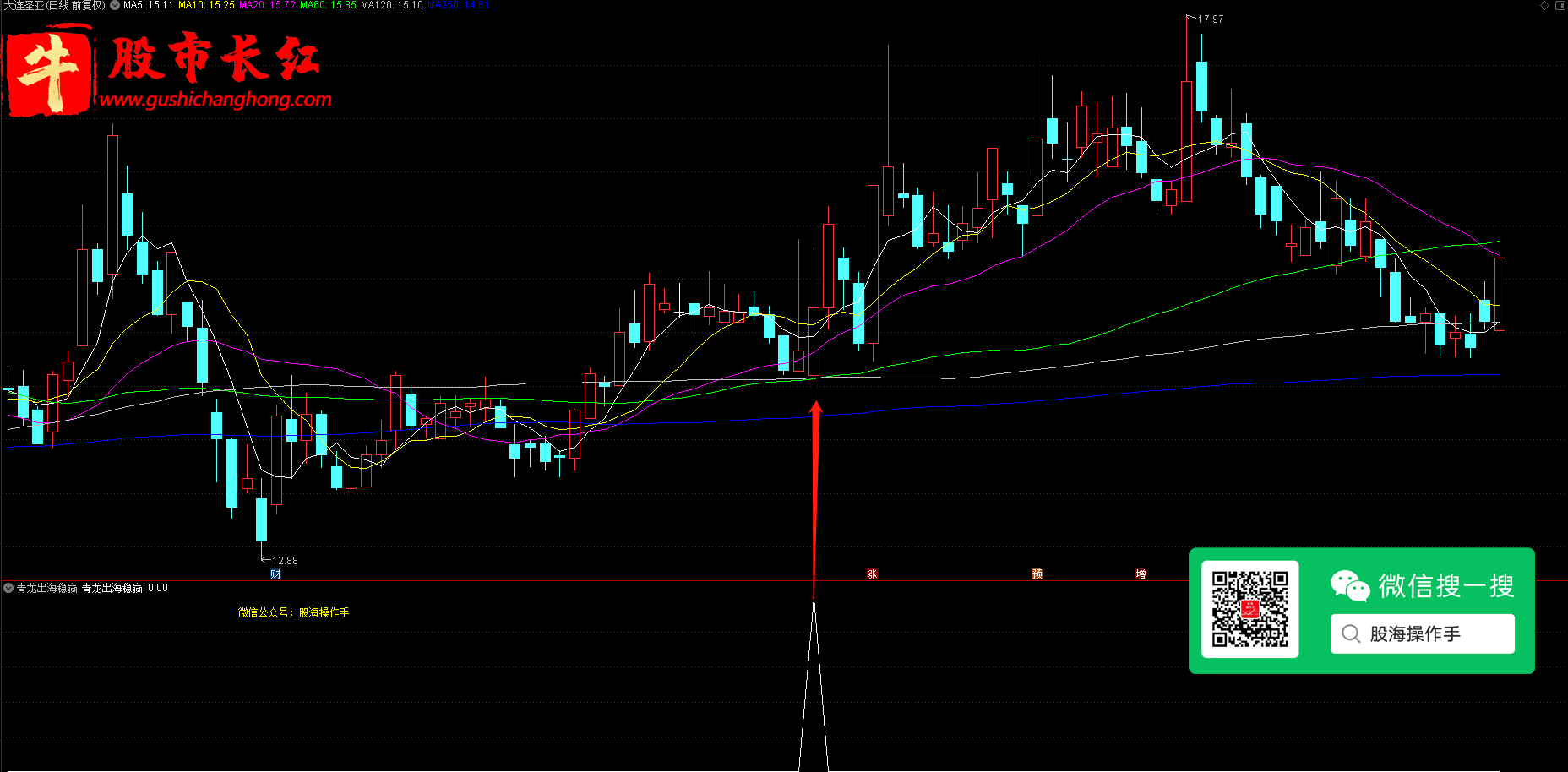Click the 预 event marker under the chart

pos(1037,574)
